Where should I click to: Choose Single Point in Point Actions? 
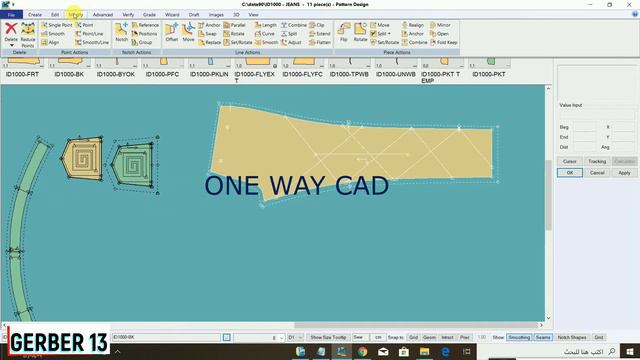click(x=56, y=25)
